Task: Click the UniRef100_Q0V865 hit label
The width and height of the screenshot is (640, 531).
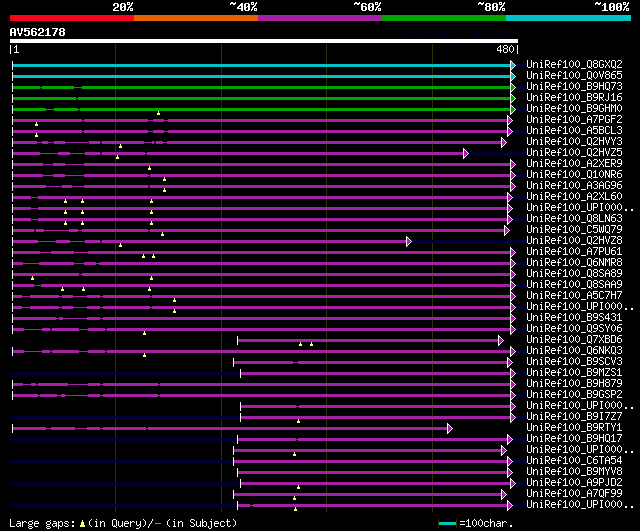Action: point(574,76)
